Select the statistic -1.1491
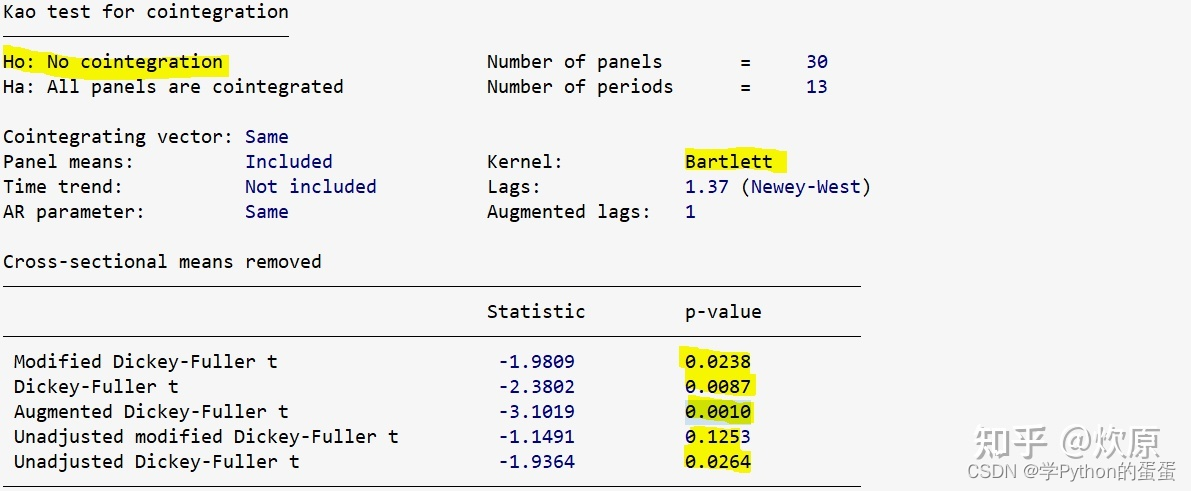1191x491 pixels. 536,437
